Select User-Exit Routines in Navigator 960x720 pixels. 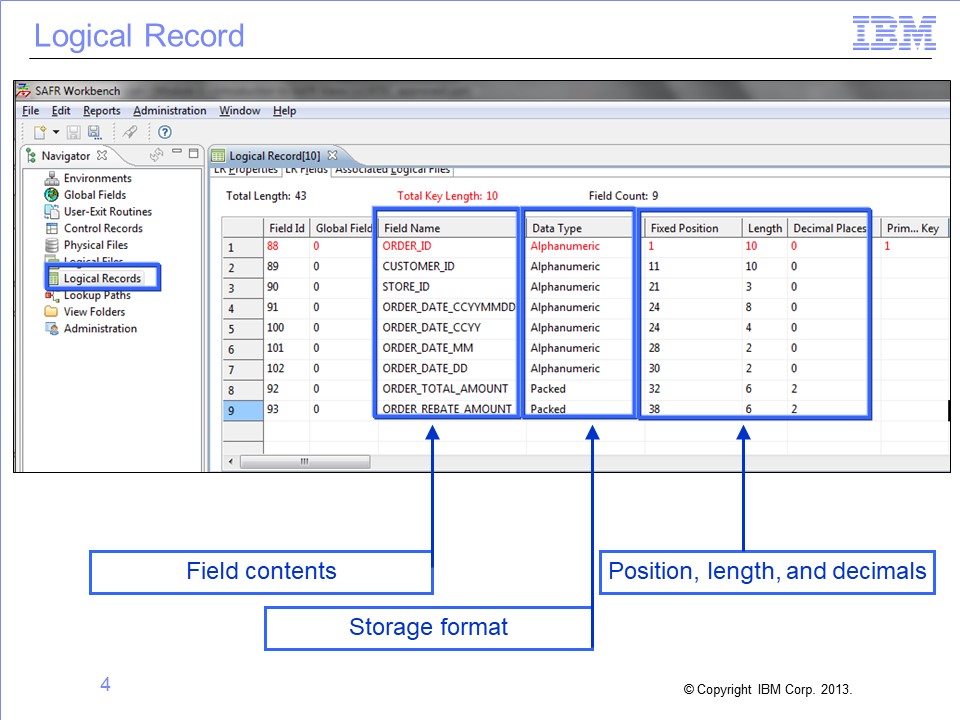(x=108, y=211)
